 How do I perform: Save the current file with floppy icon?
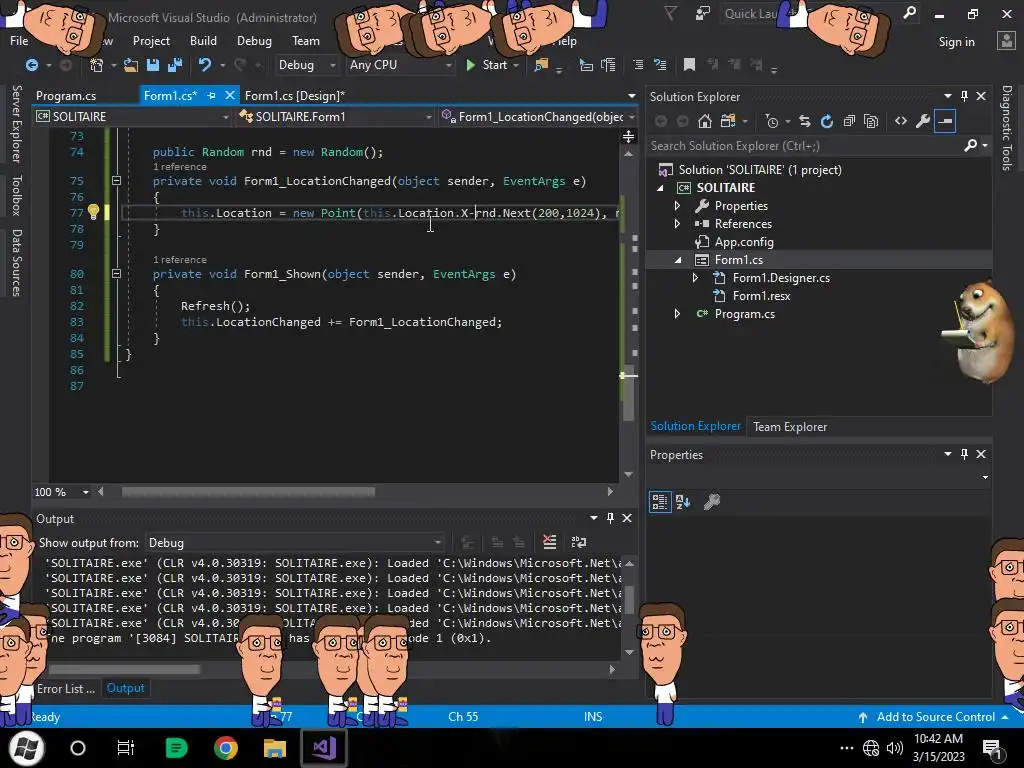[x=153, y=65]
